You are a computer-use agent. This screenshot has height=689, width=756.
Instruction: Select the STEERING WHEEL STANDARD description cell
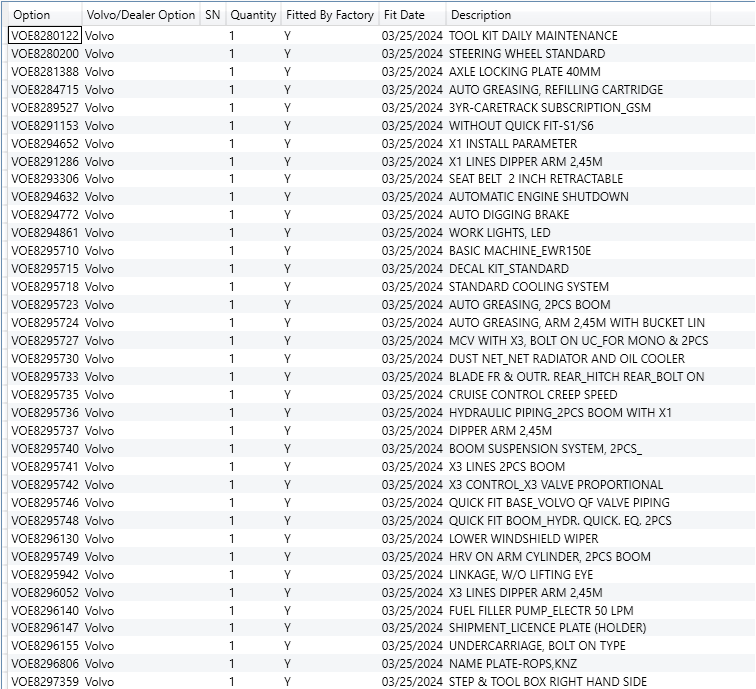coord(526,54)
